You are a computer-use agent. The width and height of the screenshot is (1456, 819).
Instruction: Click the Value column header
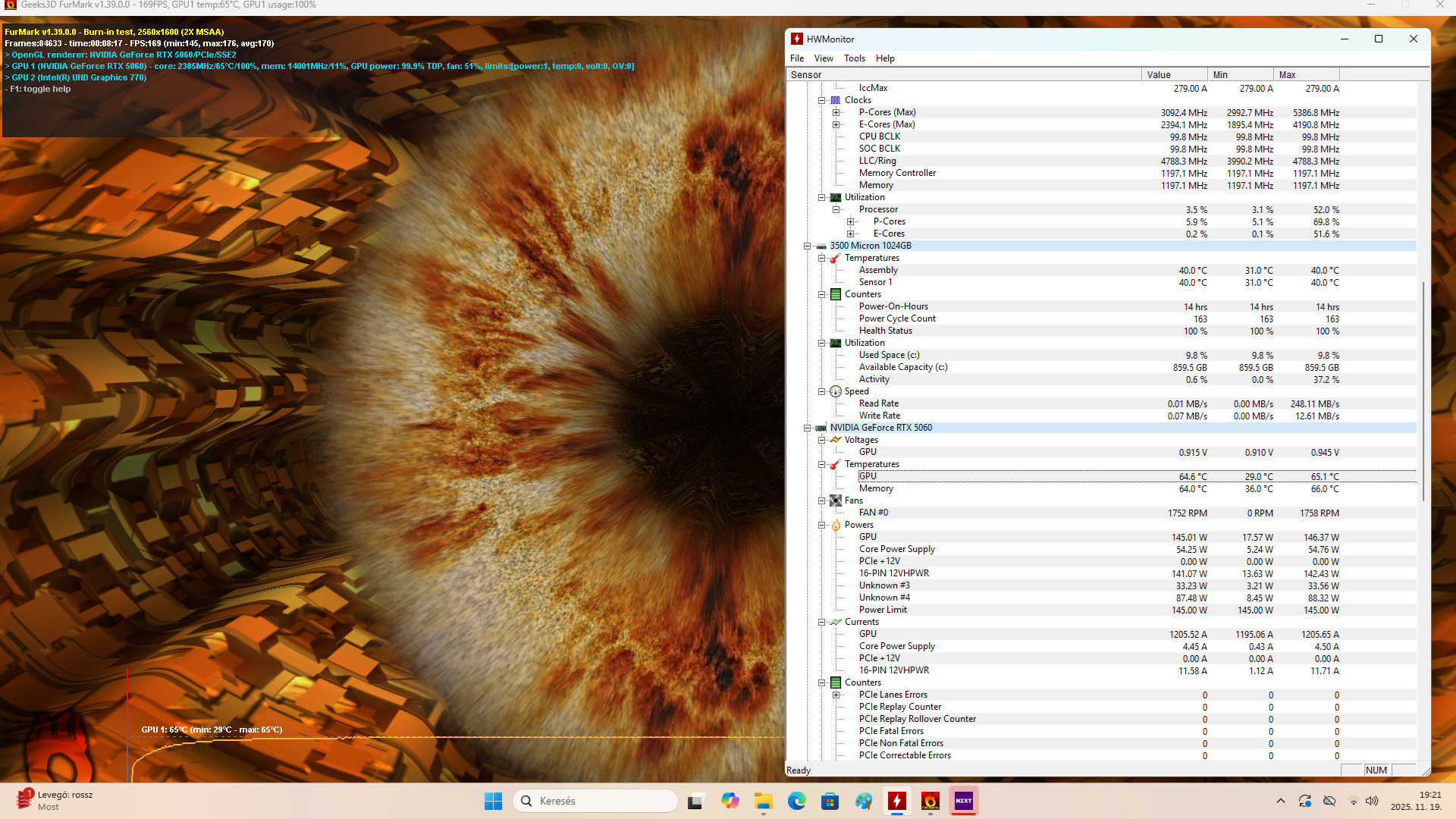(1174, 74)
